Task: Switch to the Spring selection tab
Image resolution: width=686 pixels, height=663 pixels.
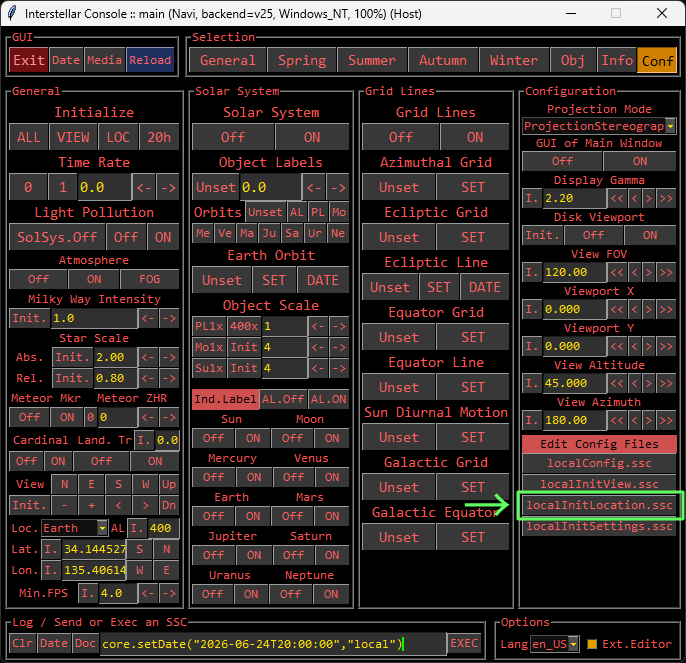Action: pos(302,60)
